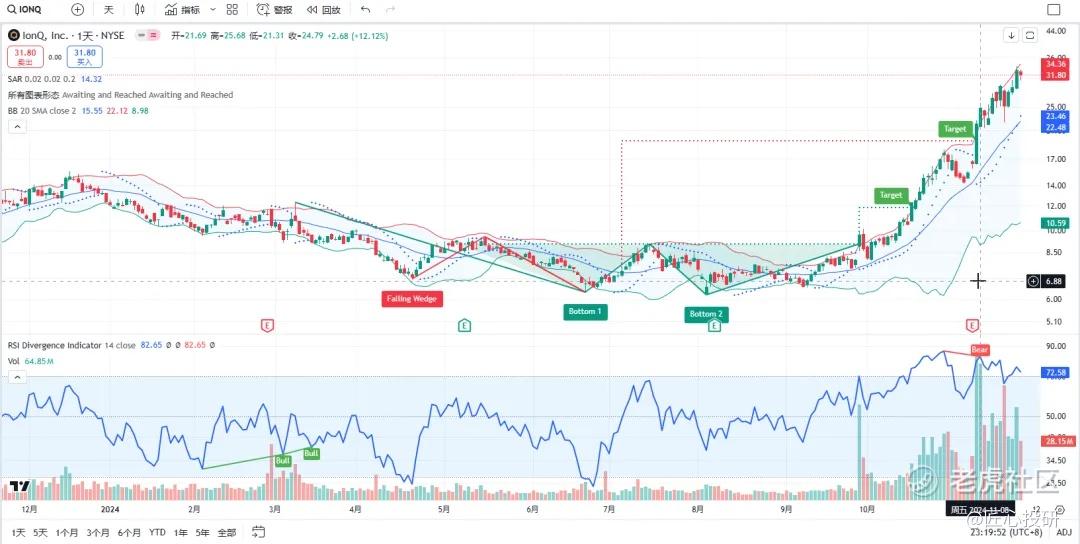Click the Falling Wedge pattern label
Screen dimensions: 1080x544
412,299
